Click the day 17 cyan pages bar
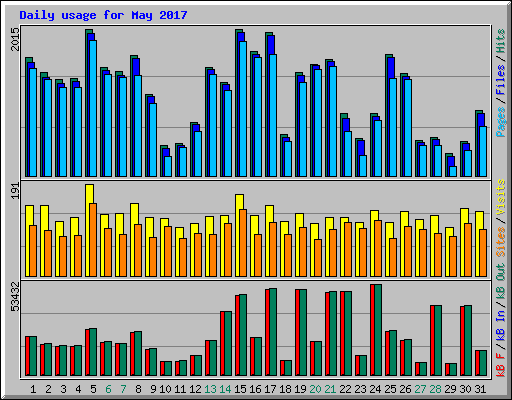512x400 pixels. click(x=273, y=115)
